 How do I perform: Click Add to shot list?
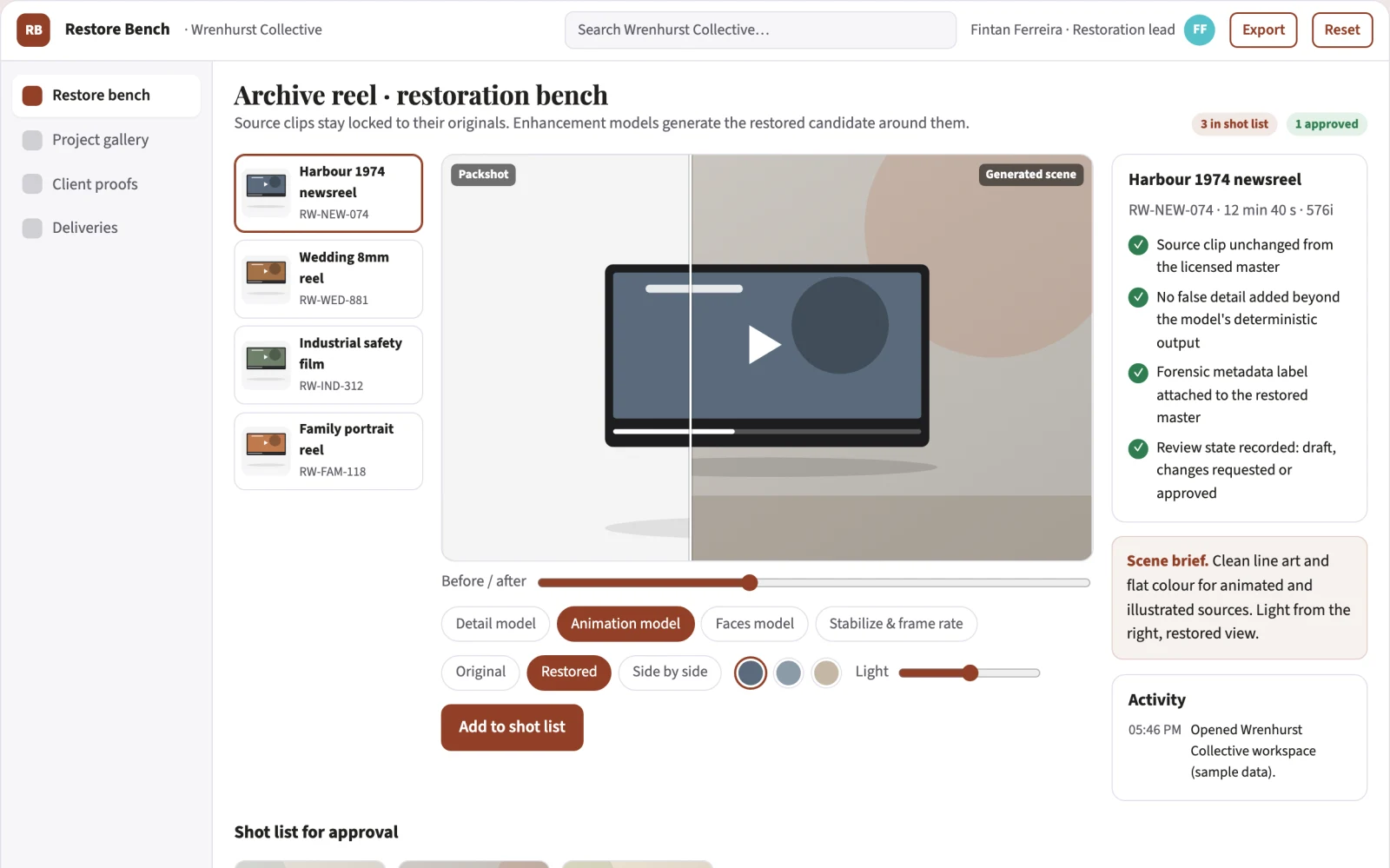(512, 727)
